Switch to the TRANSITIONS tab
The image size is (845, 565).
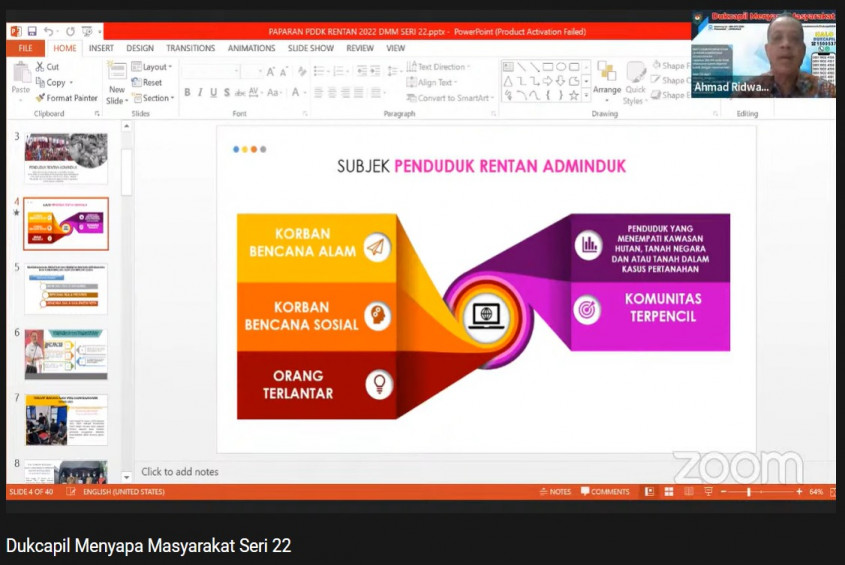tap(190, 48)
